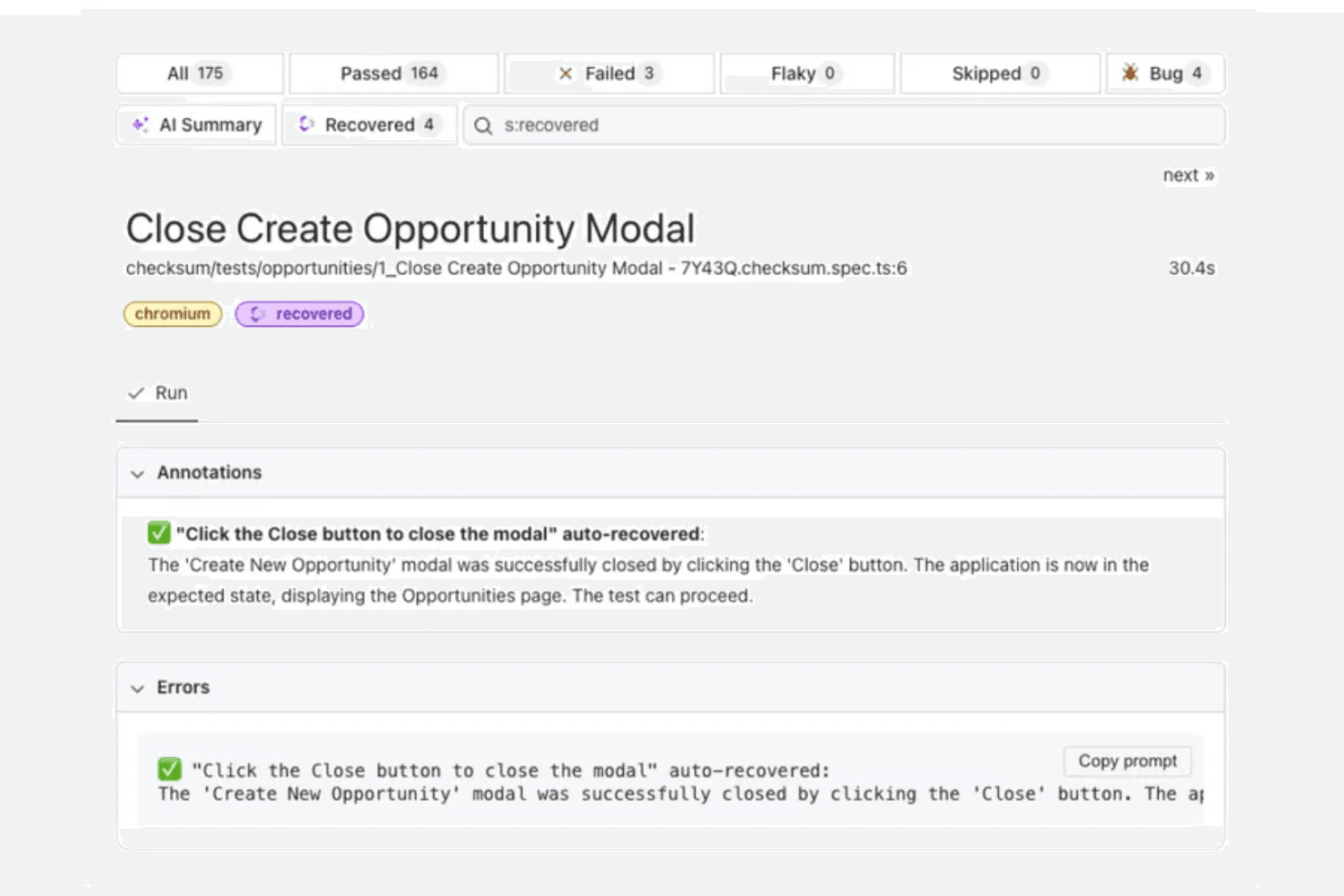Click the search field containing s:recovered
The image size is (1344, 896).
(845, 125)
